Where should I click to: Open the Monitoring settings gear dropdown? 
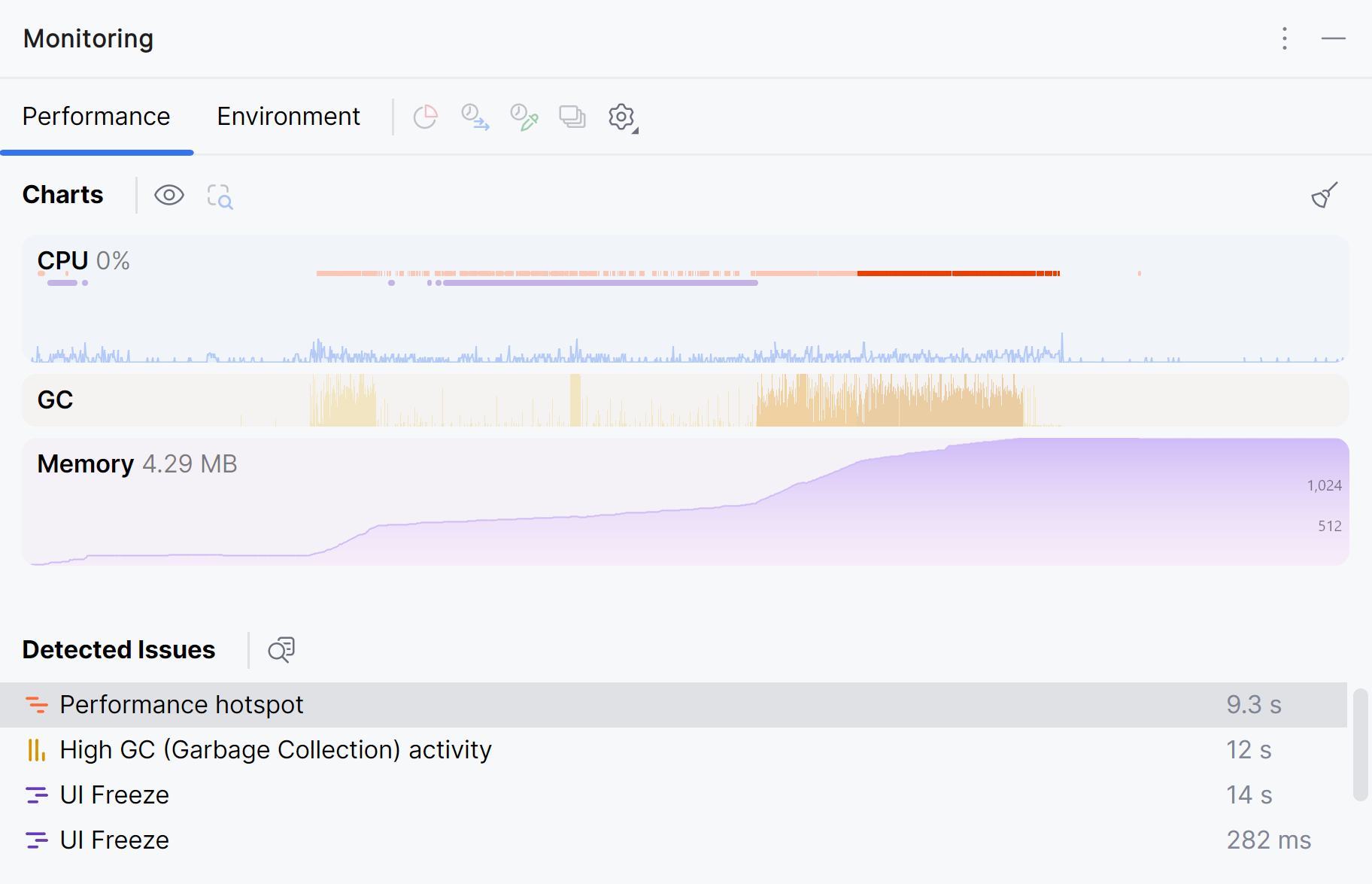click(x=622, y=117)
